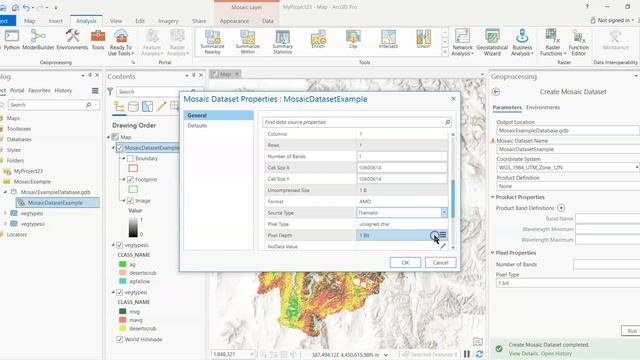This screenshot has height=360, width=640.
Task: Open Ready To Use Tools
Action: [121, 42]
